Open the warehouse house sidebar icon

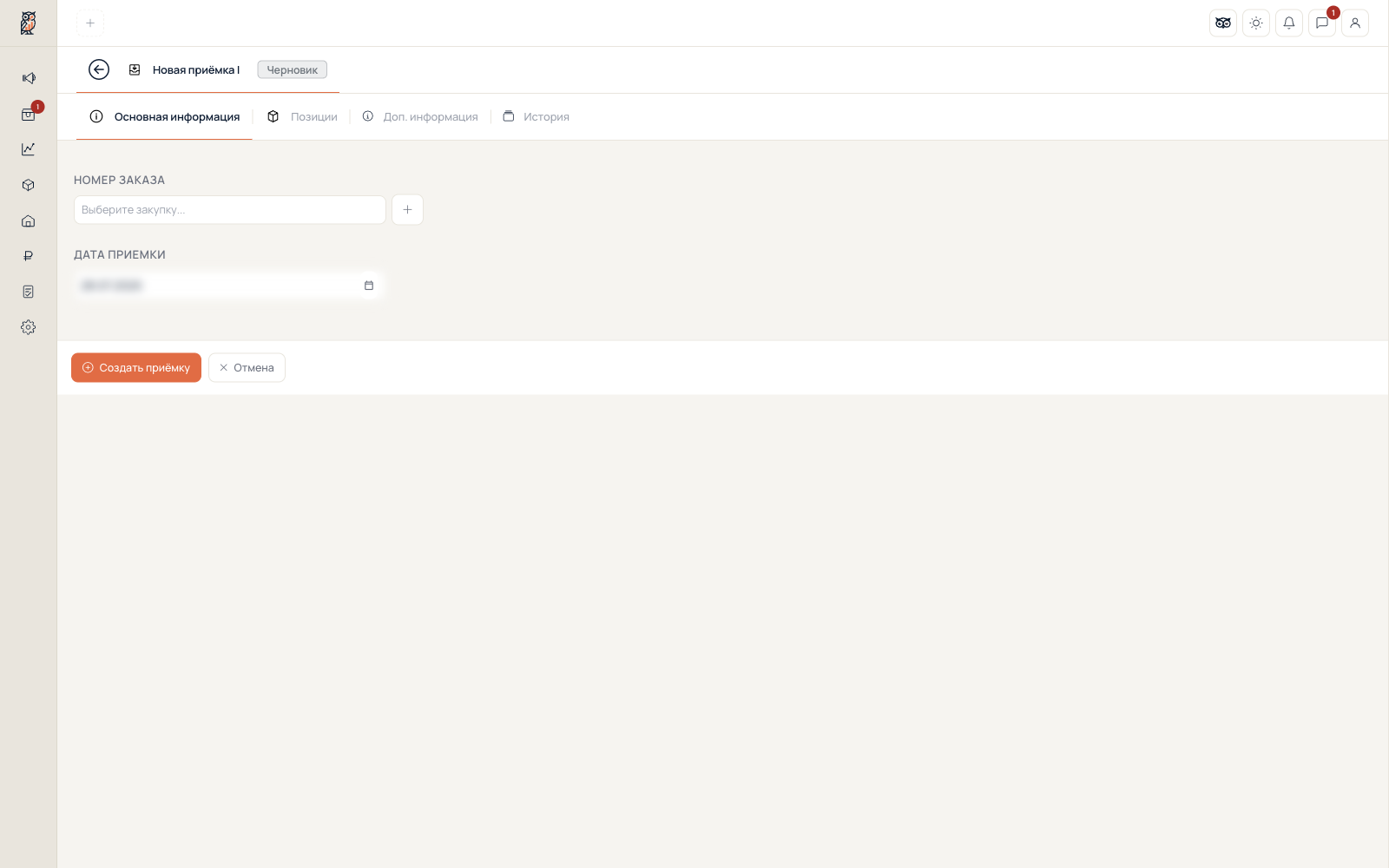pyautogui.click(x=29, y=220)
